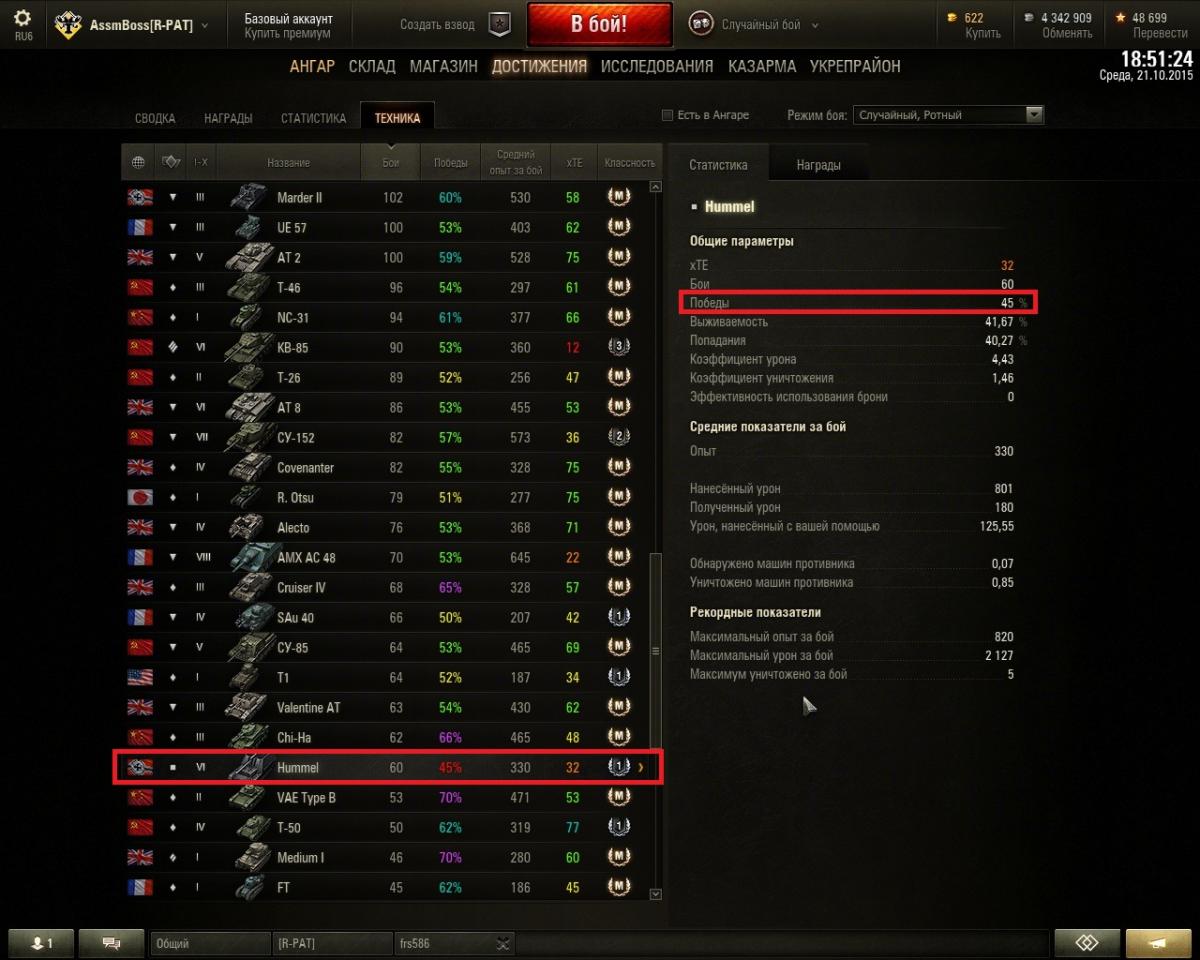1200x960 pixels.
Task: Open the battle mode dropdown 'Случайный, Ротный'
Action: coord(948,115)
